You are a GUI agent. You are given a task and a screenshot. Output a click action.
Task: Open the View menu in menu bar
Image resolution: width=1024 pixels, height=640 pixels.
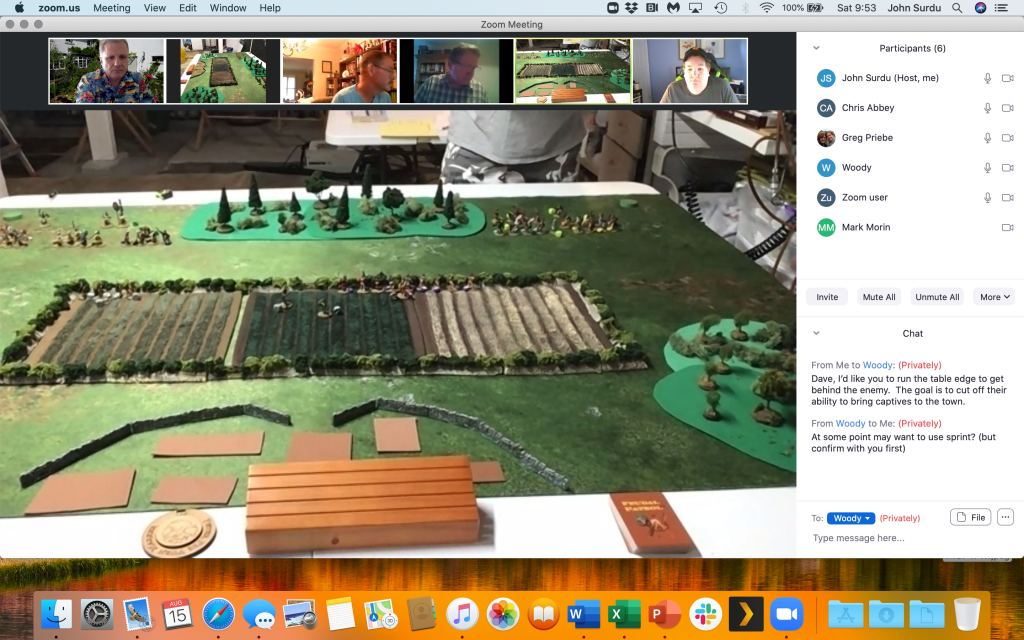coord(155,8)
